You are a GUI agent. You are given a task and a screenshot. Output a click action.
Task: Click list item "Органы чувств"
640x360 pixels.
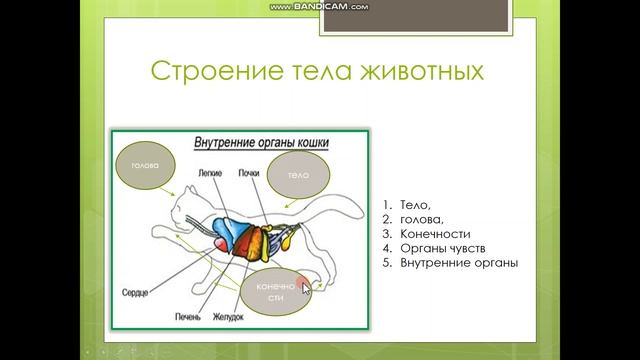[443, 248]
